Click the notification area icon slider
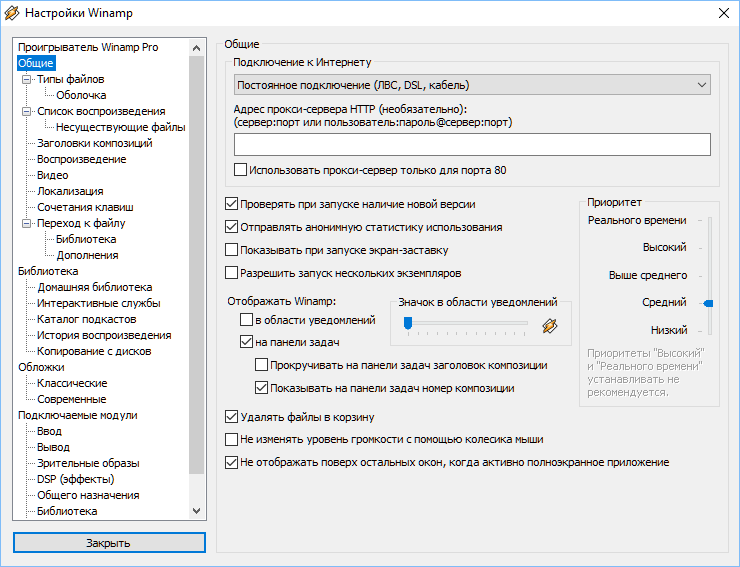 pos(466,323)
